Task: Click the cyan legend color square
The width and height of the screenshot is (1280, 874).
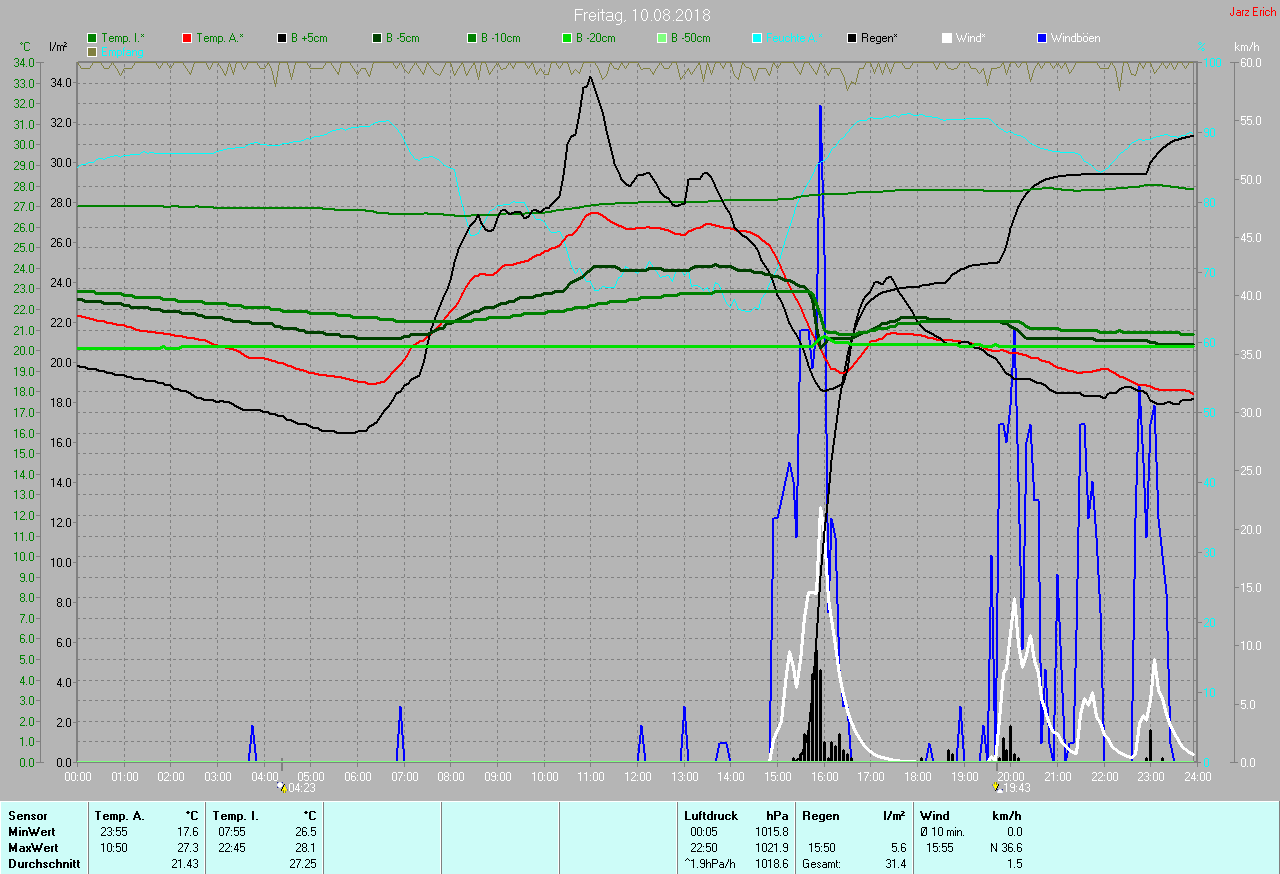Action: point(757,38)
